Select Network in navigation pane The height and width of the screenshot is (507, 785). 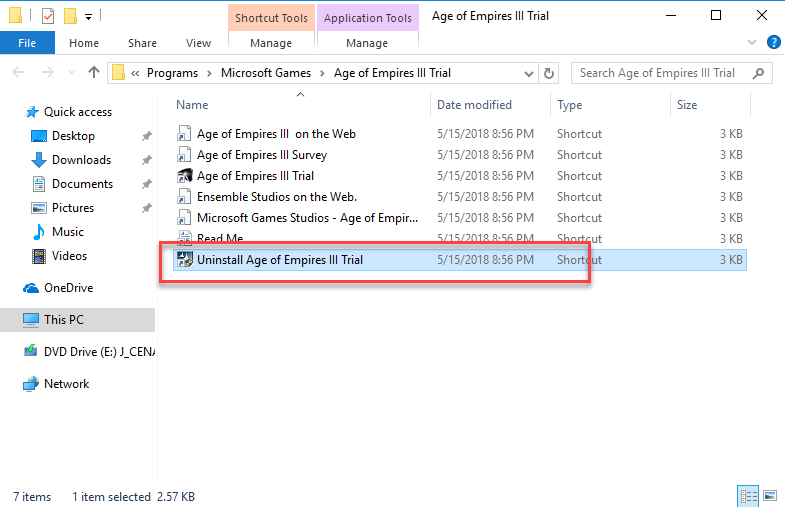67,384
